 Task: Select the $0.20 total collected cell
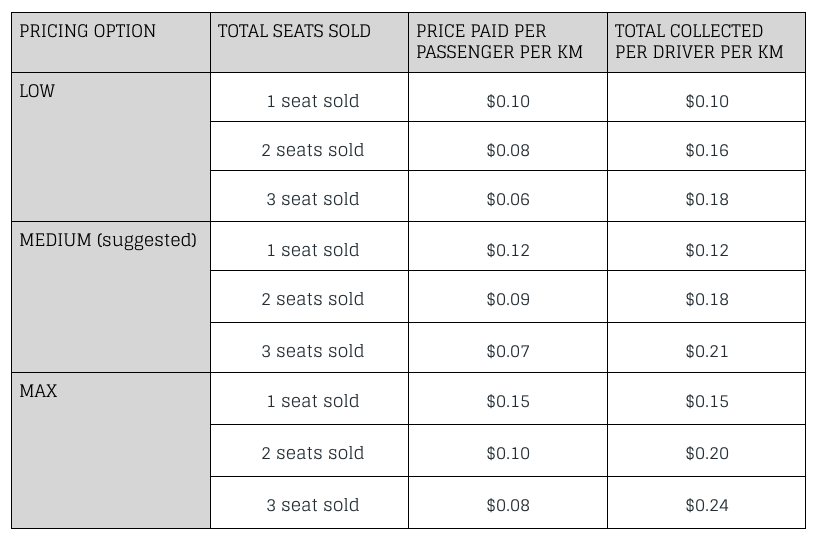(x=707, y=451)
